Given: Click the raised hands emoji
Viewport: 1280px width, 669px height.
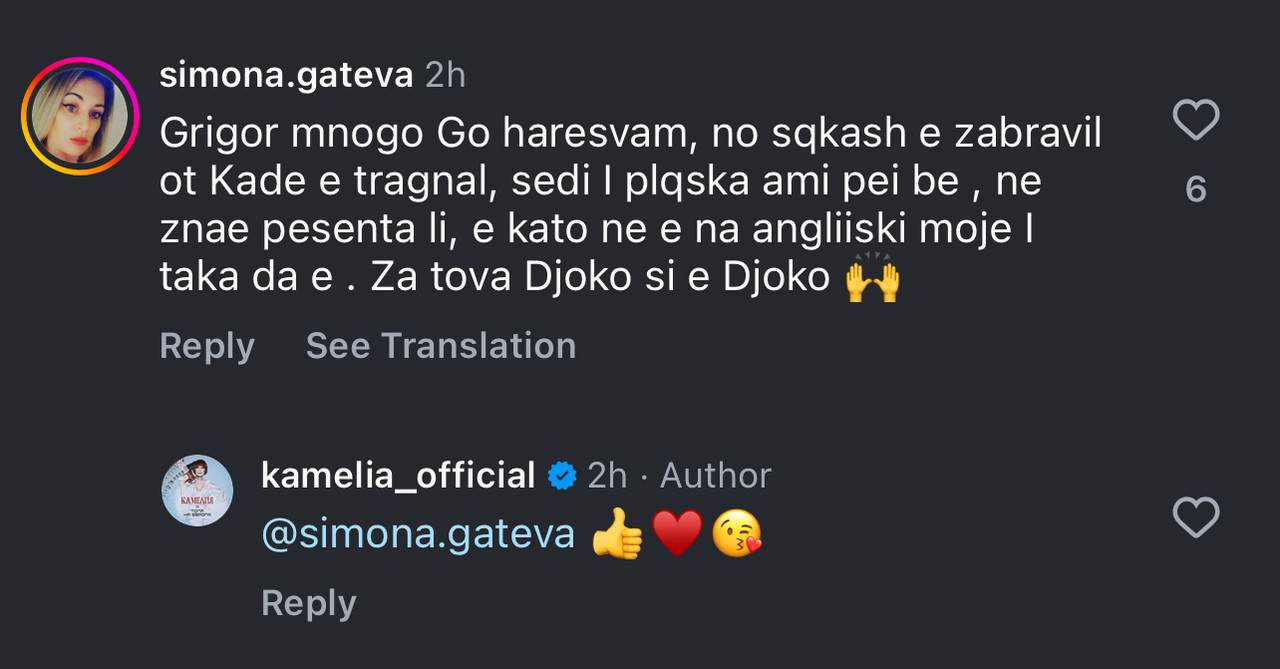Looking at the screenshot, I should click(x=872, y=279).
